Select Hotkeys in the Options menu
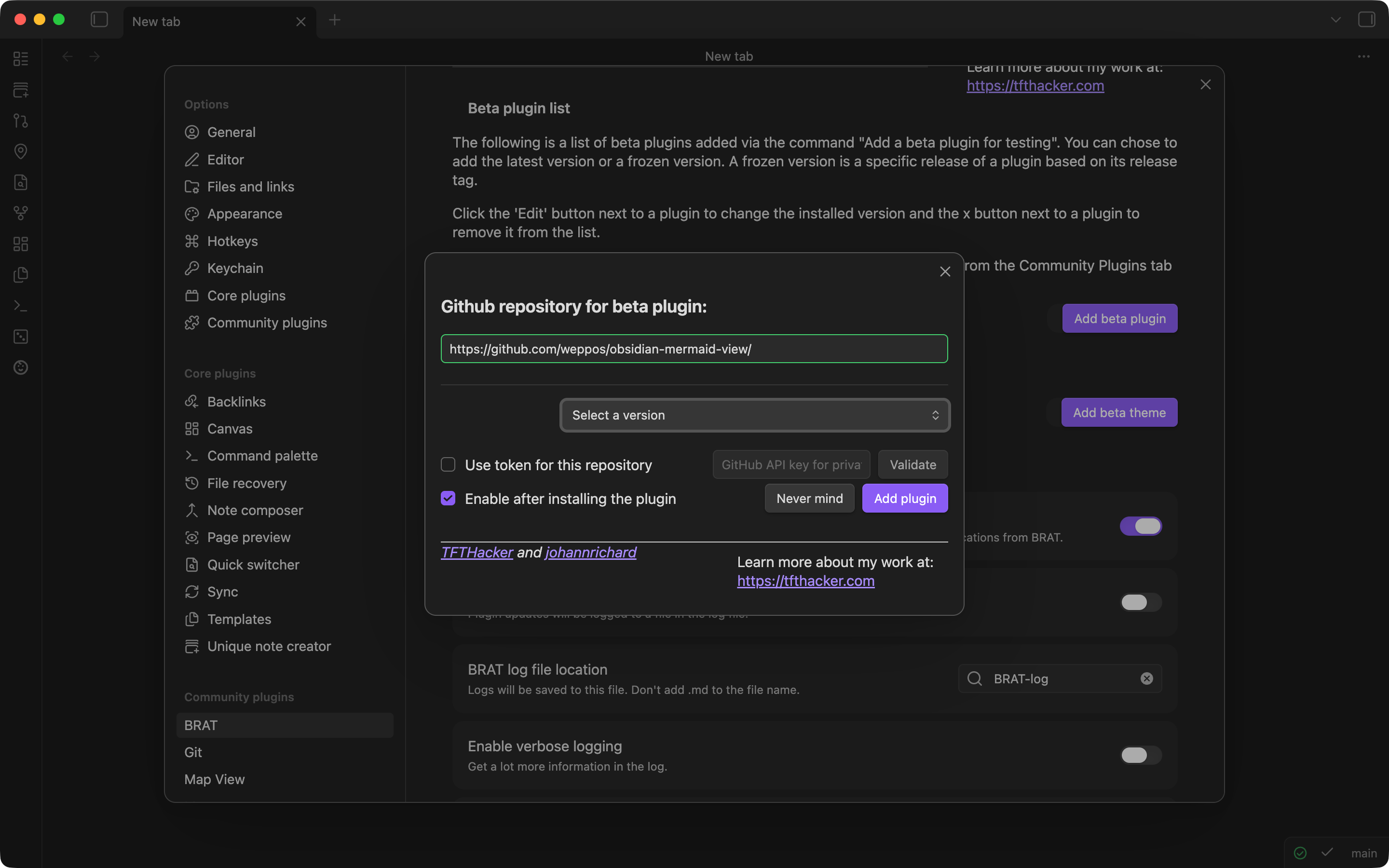 click(x=232, y=241)
